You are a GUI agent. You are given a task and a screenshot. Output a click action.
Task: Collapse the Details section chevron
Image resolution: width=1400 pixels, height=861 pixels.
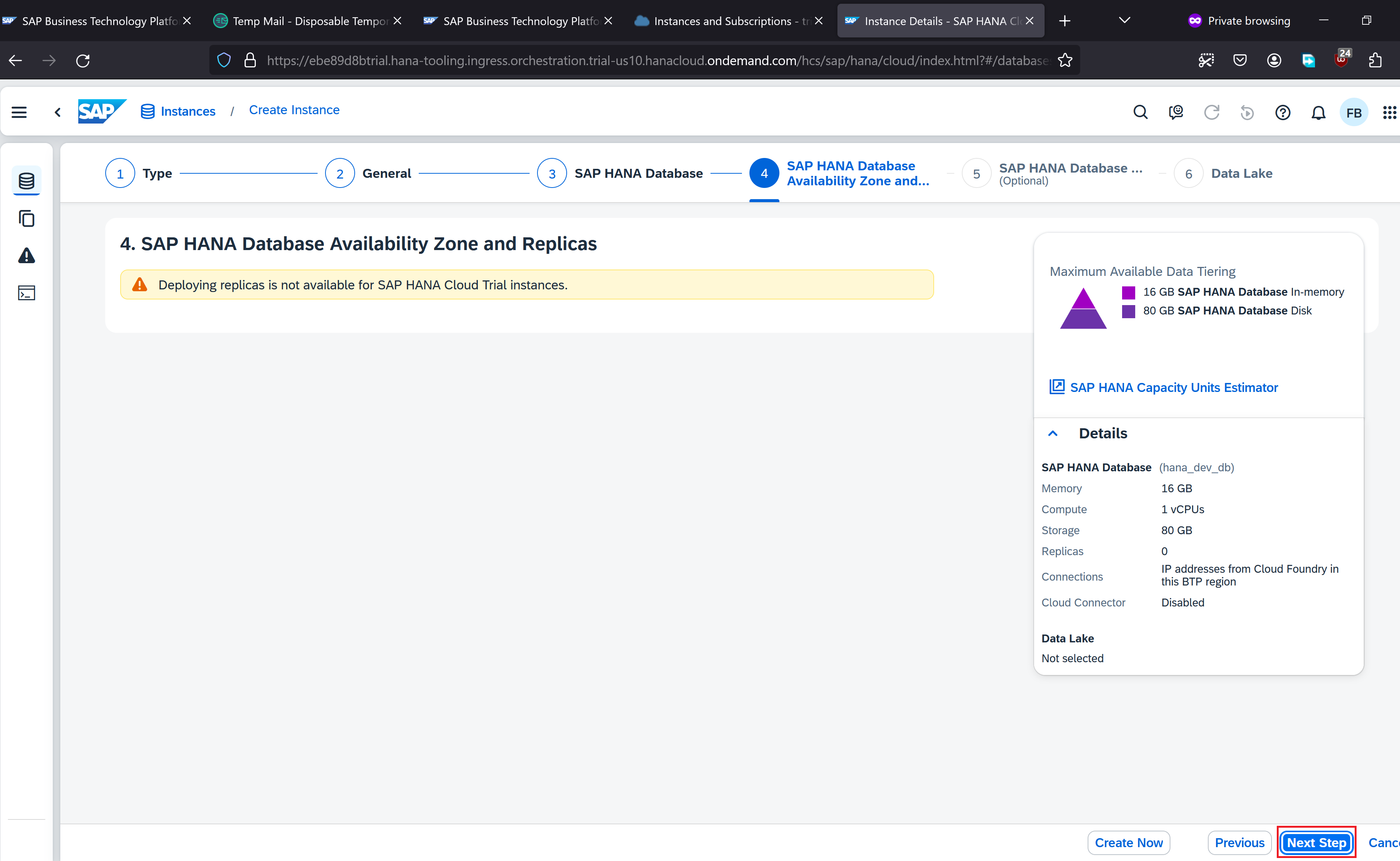pyautogui.click(x=1052, y=433)
